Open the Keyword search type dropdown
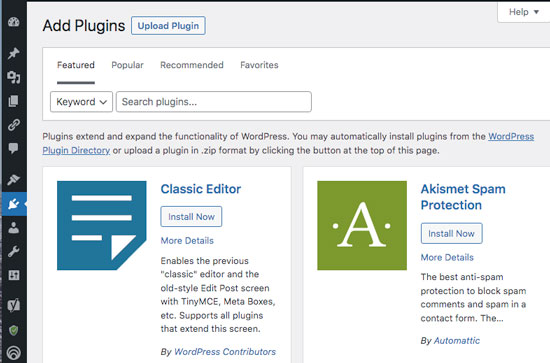 (x=81, y=102)
